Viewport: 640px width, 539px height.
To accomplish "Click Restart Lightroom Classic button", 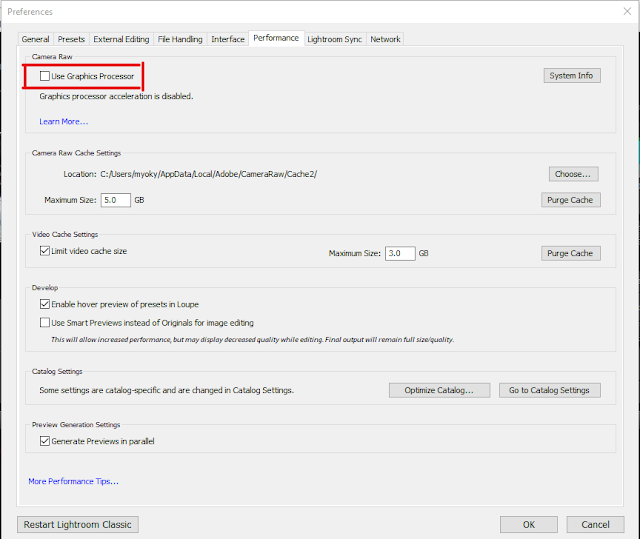I will point(77,525).
